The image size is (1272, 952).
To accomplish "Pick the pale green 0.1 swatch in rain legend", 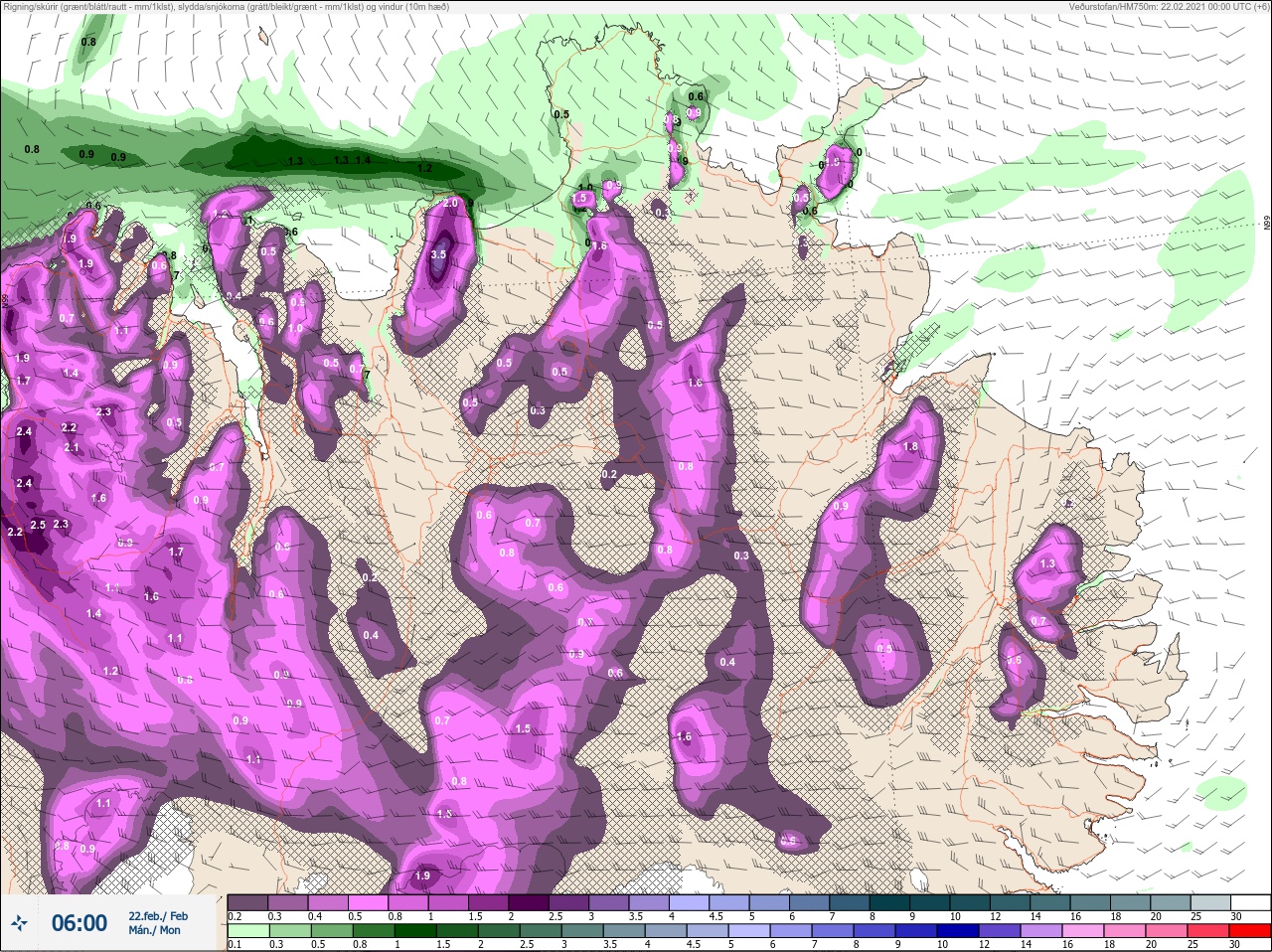I will tap(248, 931).
